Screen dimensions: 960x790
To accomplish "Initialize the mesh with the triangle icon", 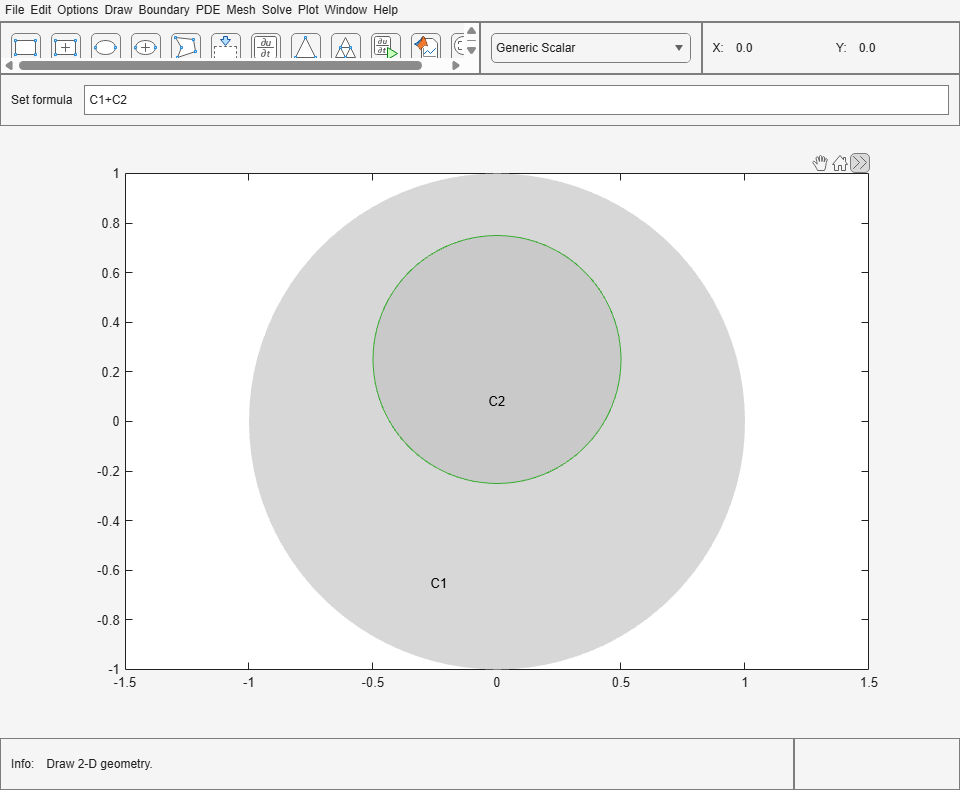I will [305, 46].
